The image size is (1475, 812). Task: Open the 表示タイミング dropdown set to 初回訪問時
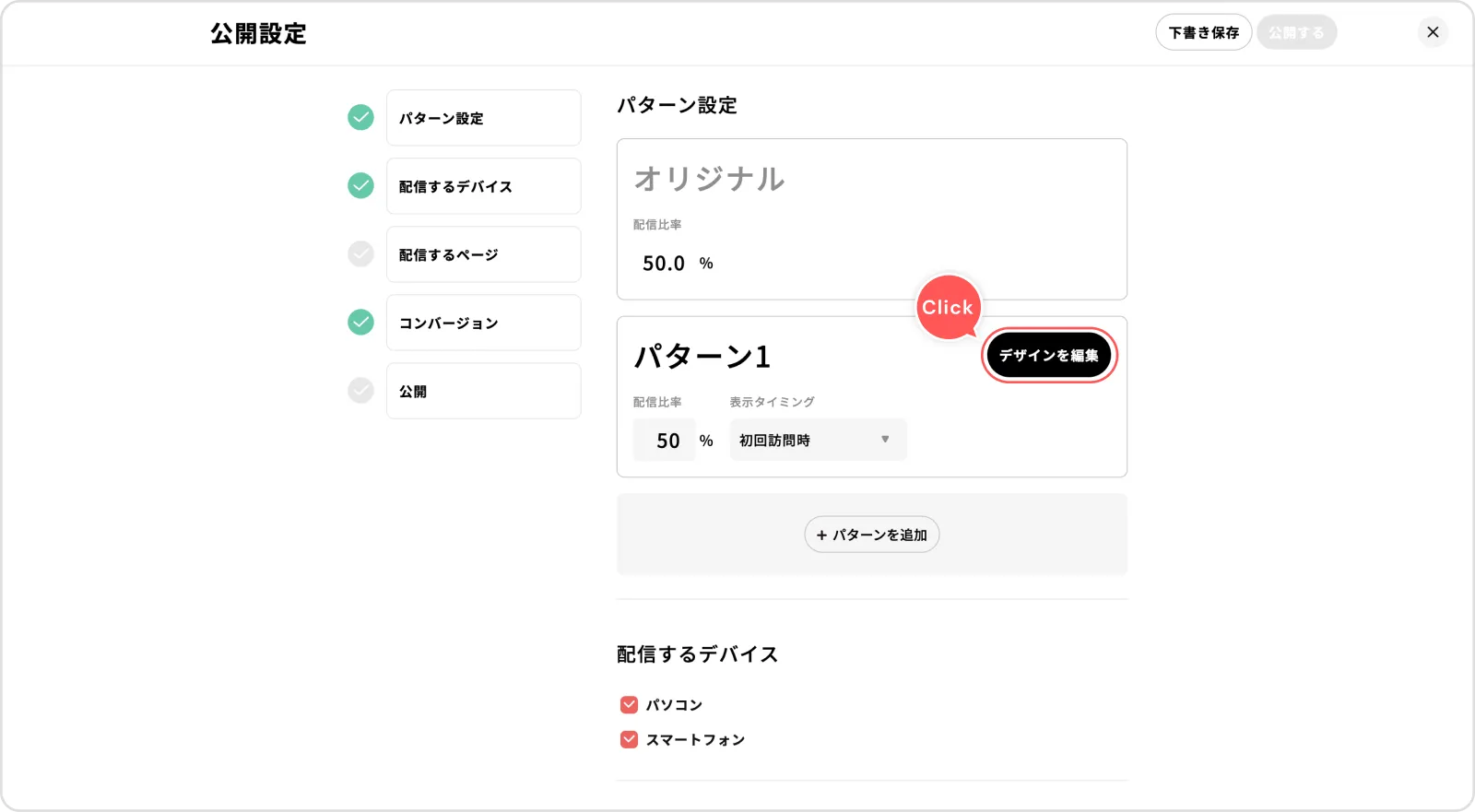click(818, 440)
